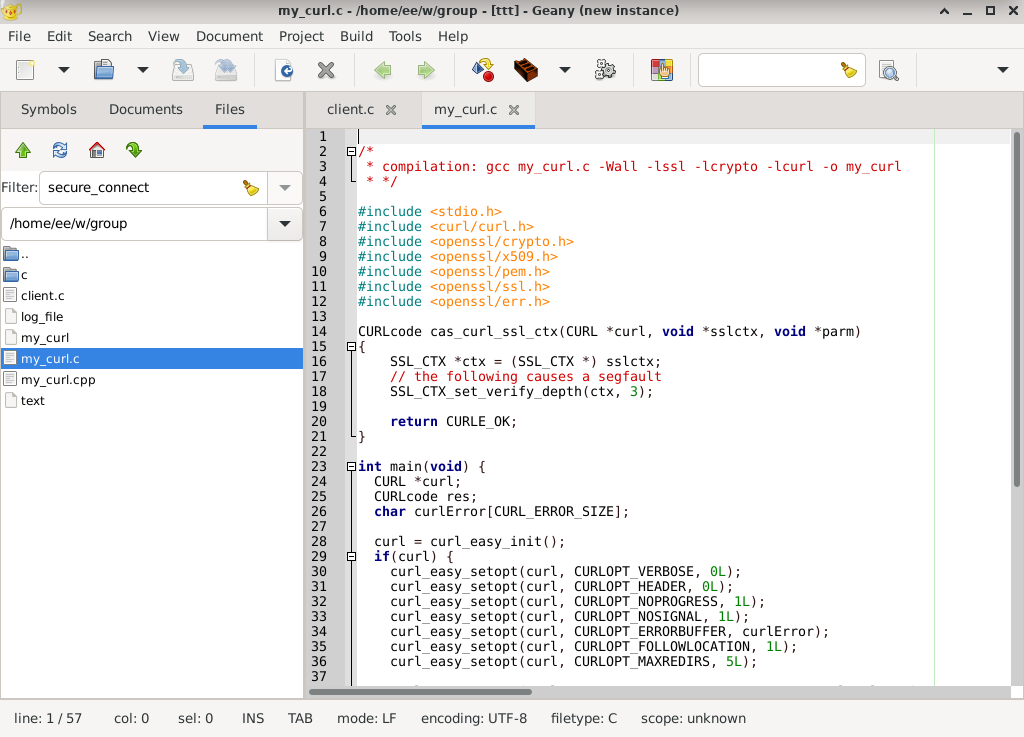Image resolution: width=1024 pixels, height=737 pixels.
Task: Expand the directory path dropdown
Action: [x=285, y=224]
